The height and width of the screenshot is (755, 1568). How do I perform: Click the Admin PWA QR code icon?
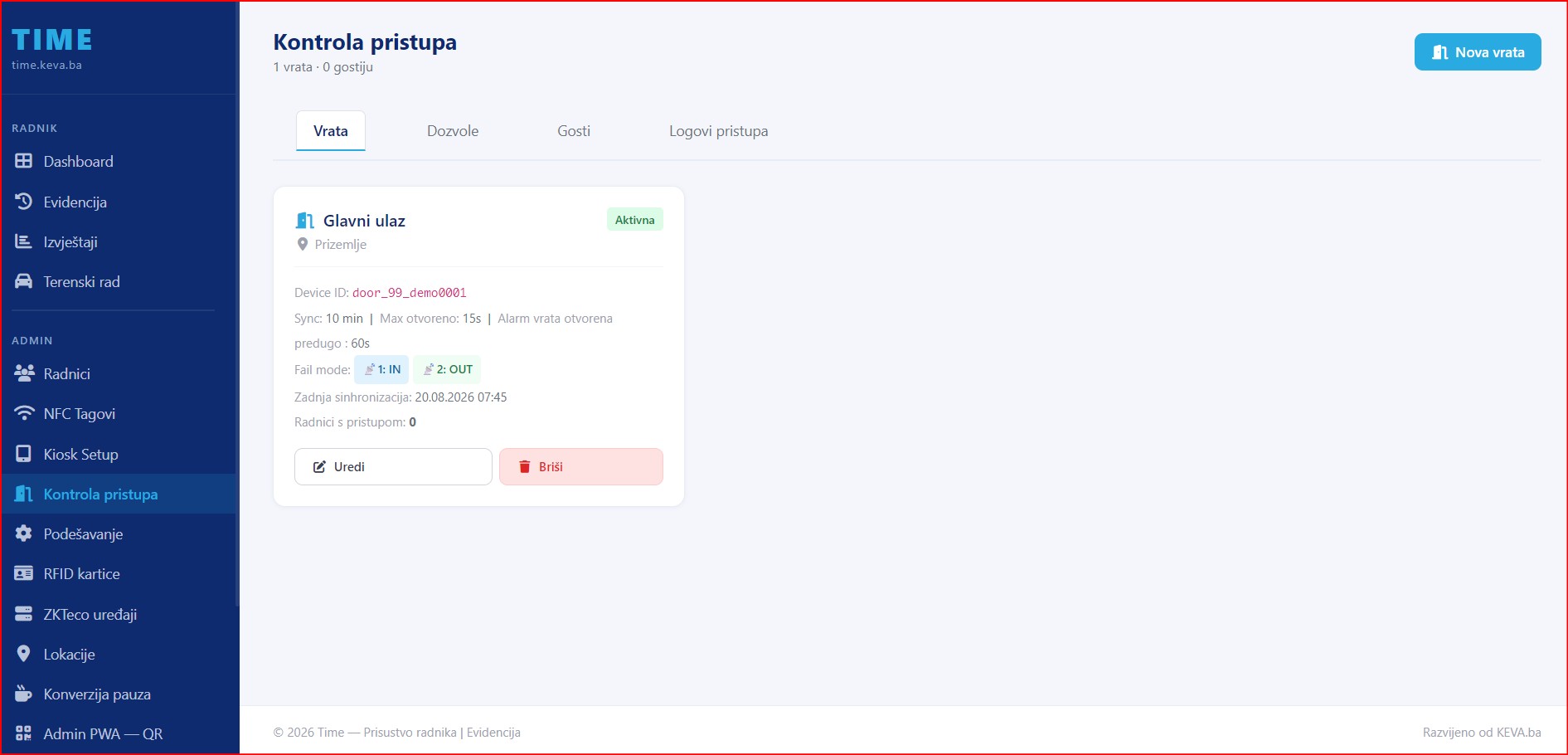23,733
